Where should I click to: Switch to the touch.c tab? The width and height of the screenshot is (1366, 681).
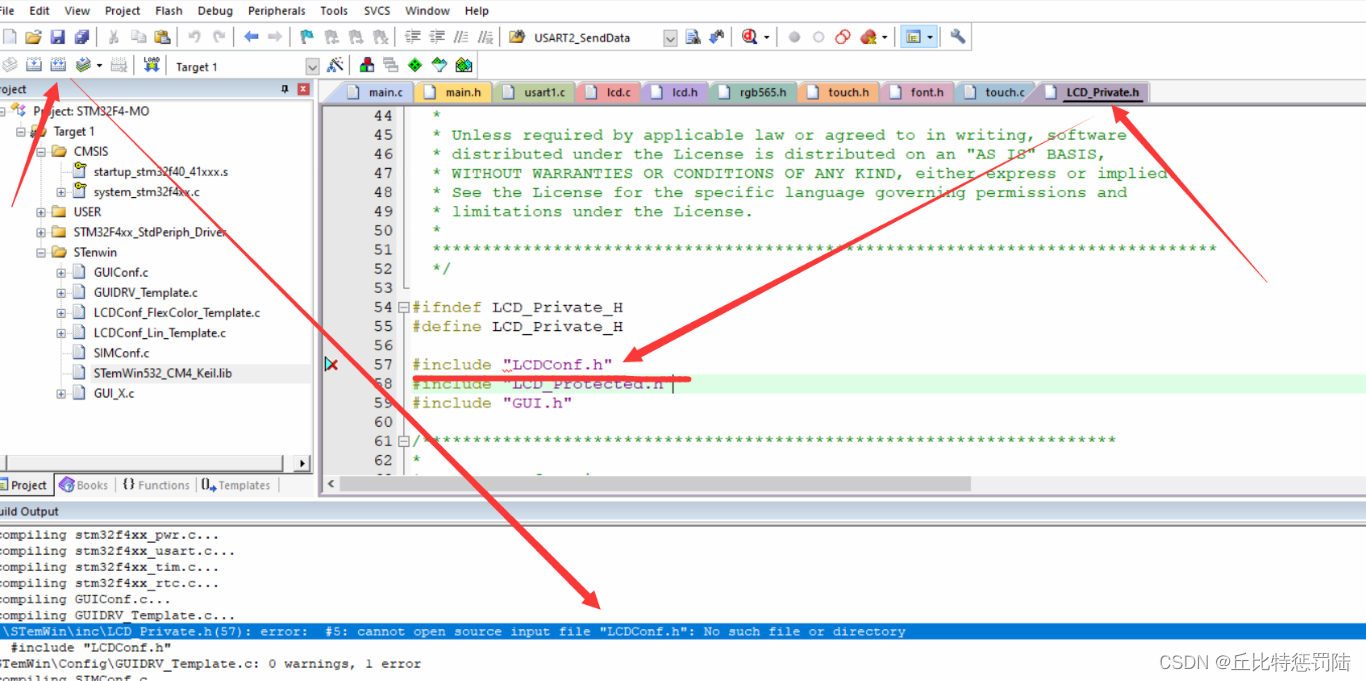pos(995,92)
